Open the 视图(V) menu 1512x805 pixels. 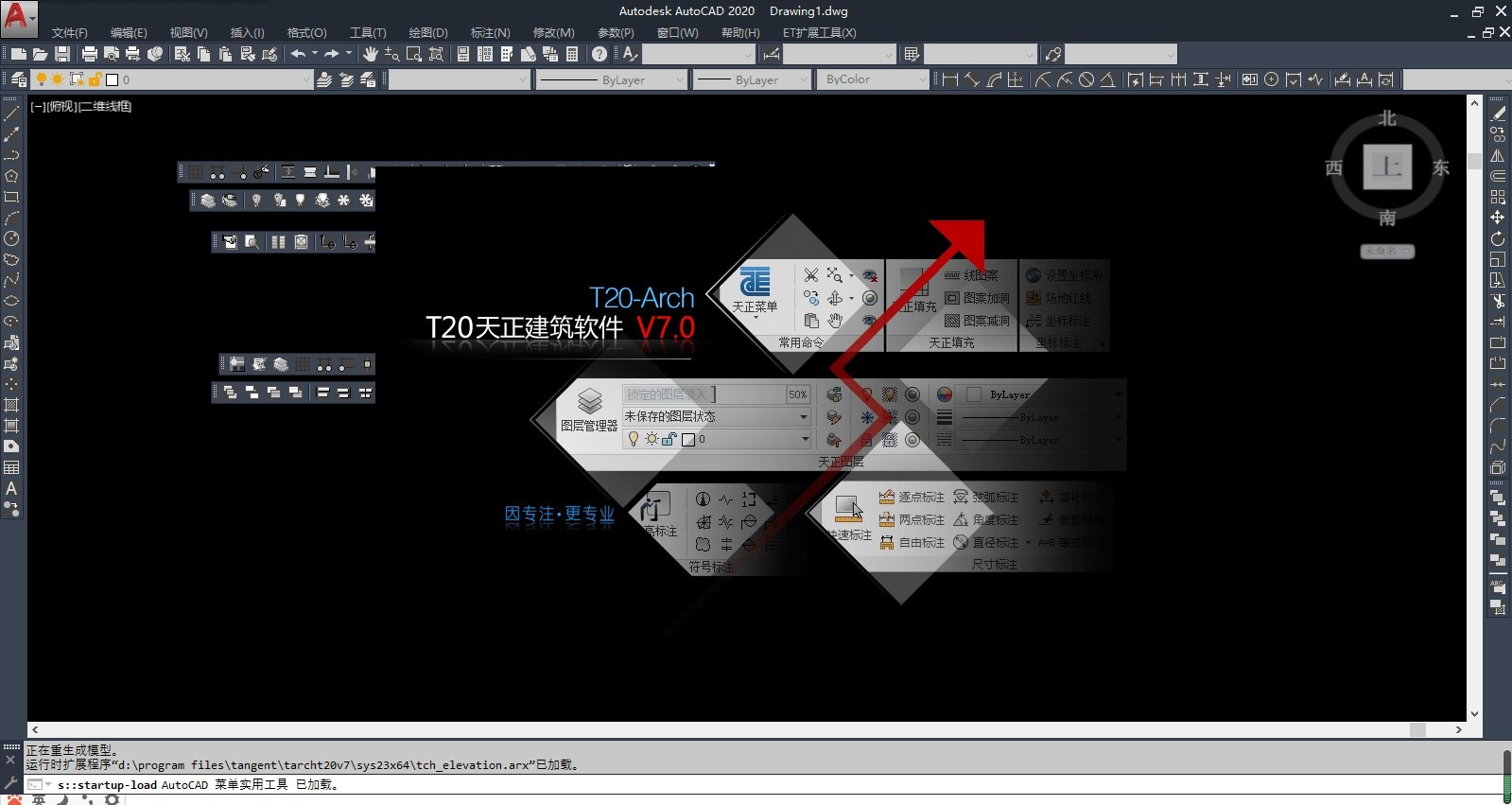pos(188,32)
